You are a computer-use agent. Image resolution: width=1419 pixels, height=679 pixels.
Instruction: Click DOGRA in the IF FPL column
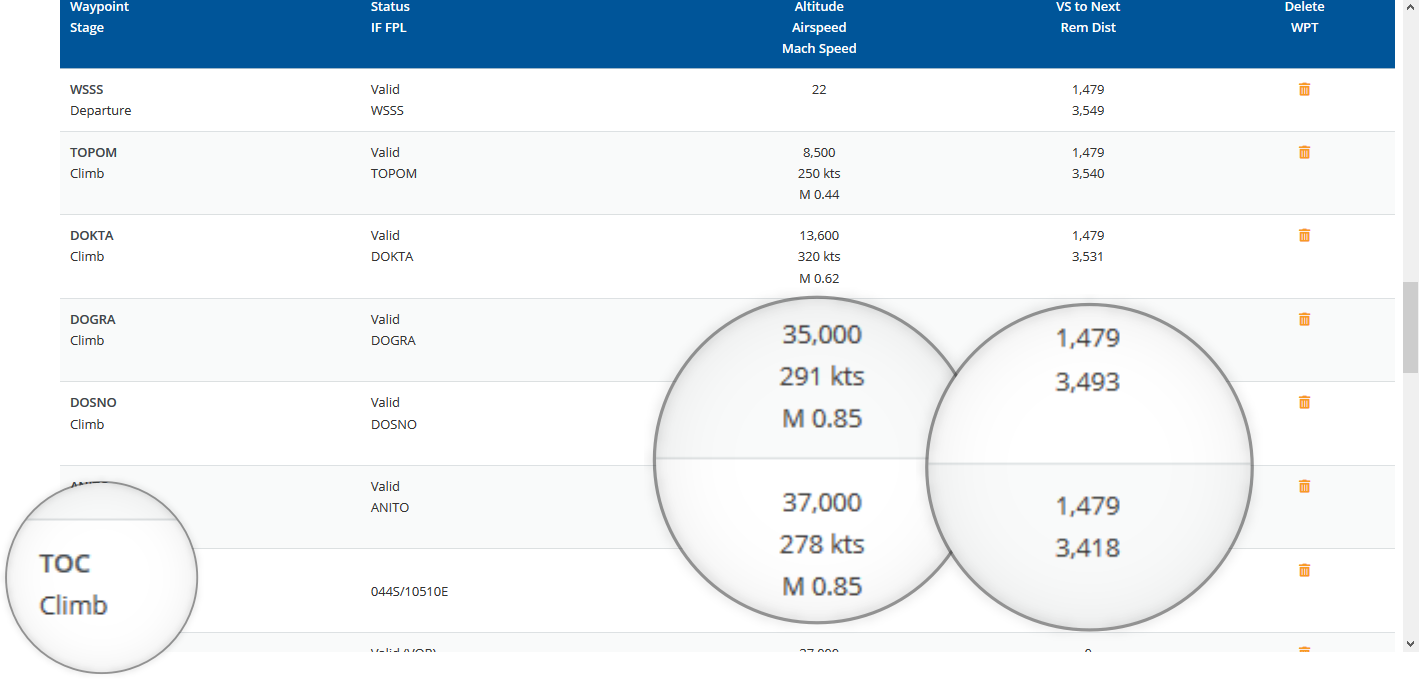393,341
